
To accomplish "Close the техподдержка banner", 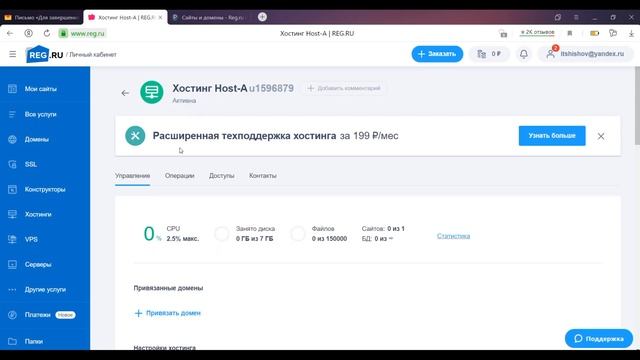I will pos(601,136).
